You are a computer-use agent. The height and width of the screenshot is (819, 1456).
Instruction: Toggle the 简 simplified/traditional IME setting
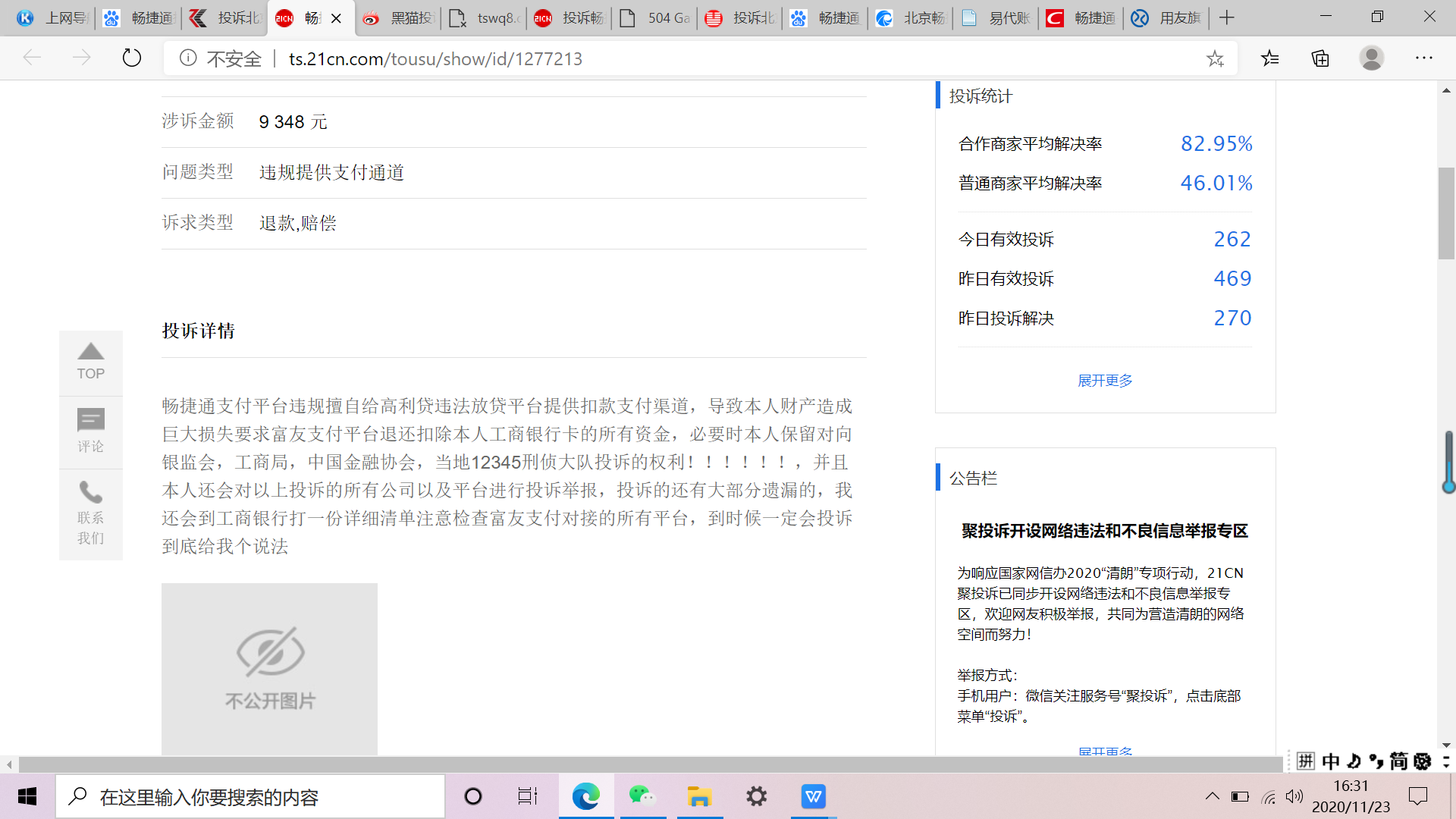click(1398, 761)
